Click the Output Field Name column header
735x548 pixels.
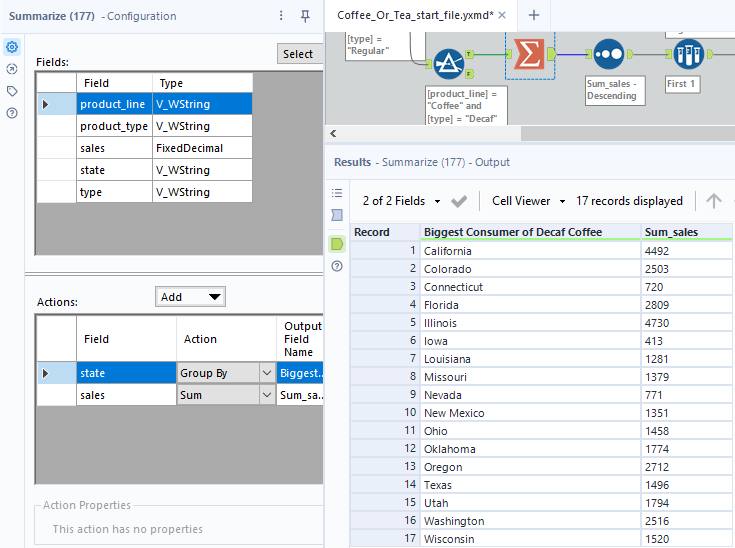pos(300,339)
